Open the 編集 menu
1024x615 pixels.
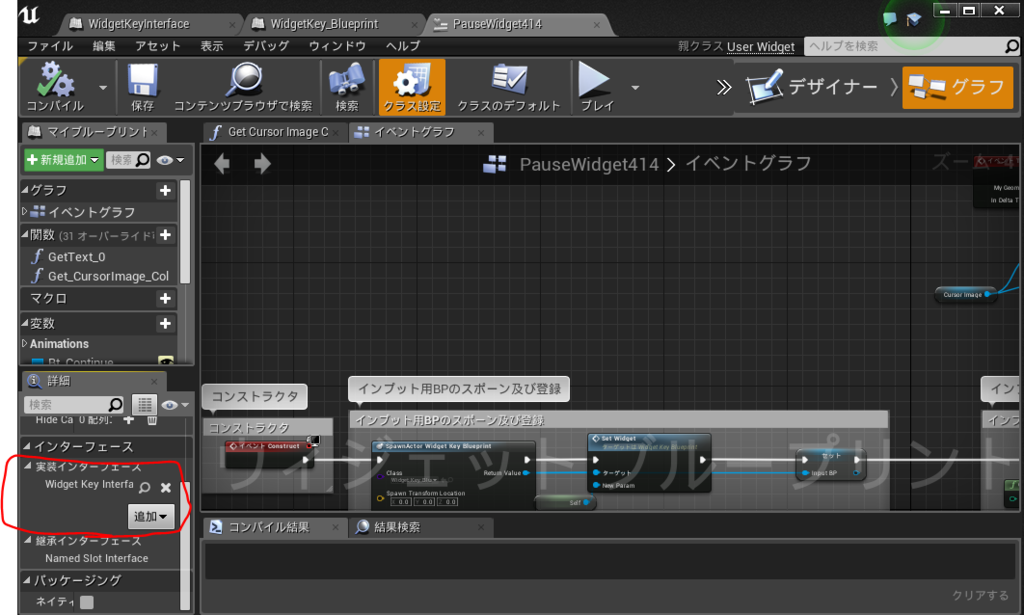[x=104, y=46]
